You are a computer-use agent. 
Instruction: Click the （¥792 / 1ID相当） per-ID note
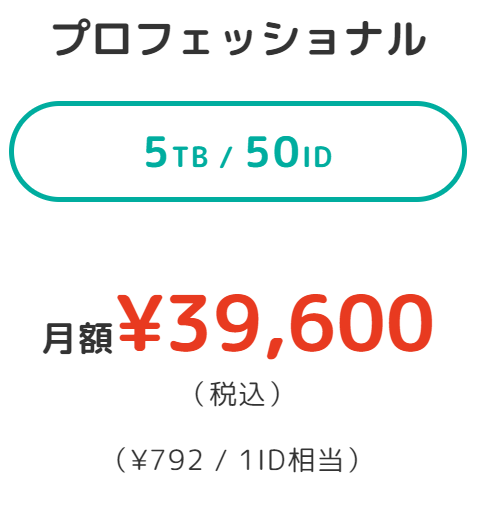coord(238,460)
